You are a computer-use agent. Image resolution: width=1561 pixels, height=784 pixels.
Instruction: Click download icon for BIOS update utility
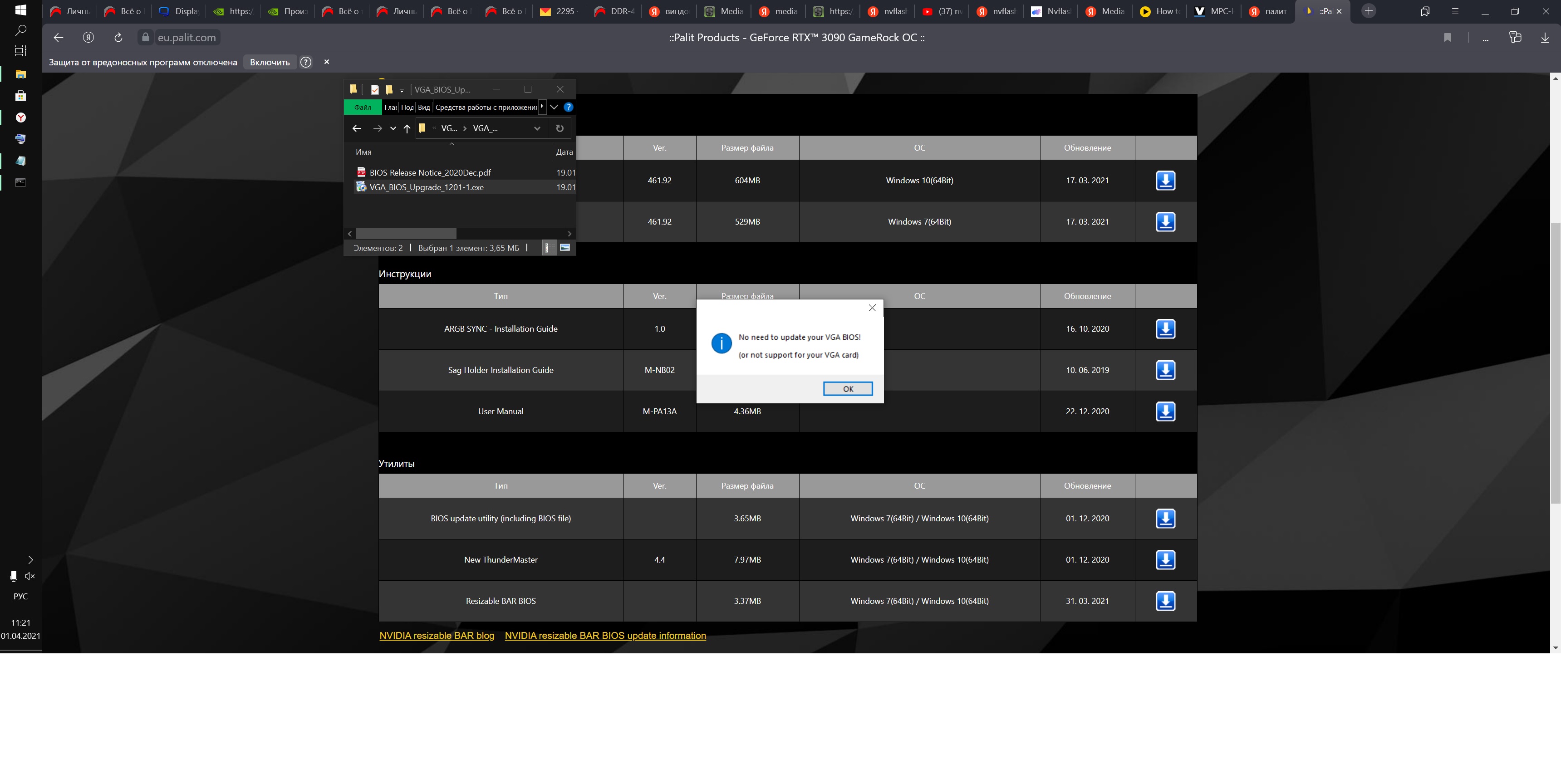coord(1165,519)
